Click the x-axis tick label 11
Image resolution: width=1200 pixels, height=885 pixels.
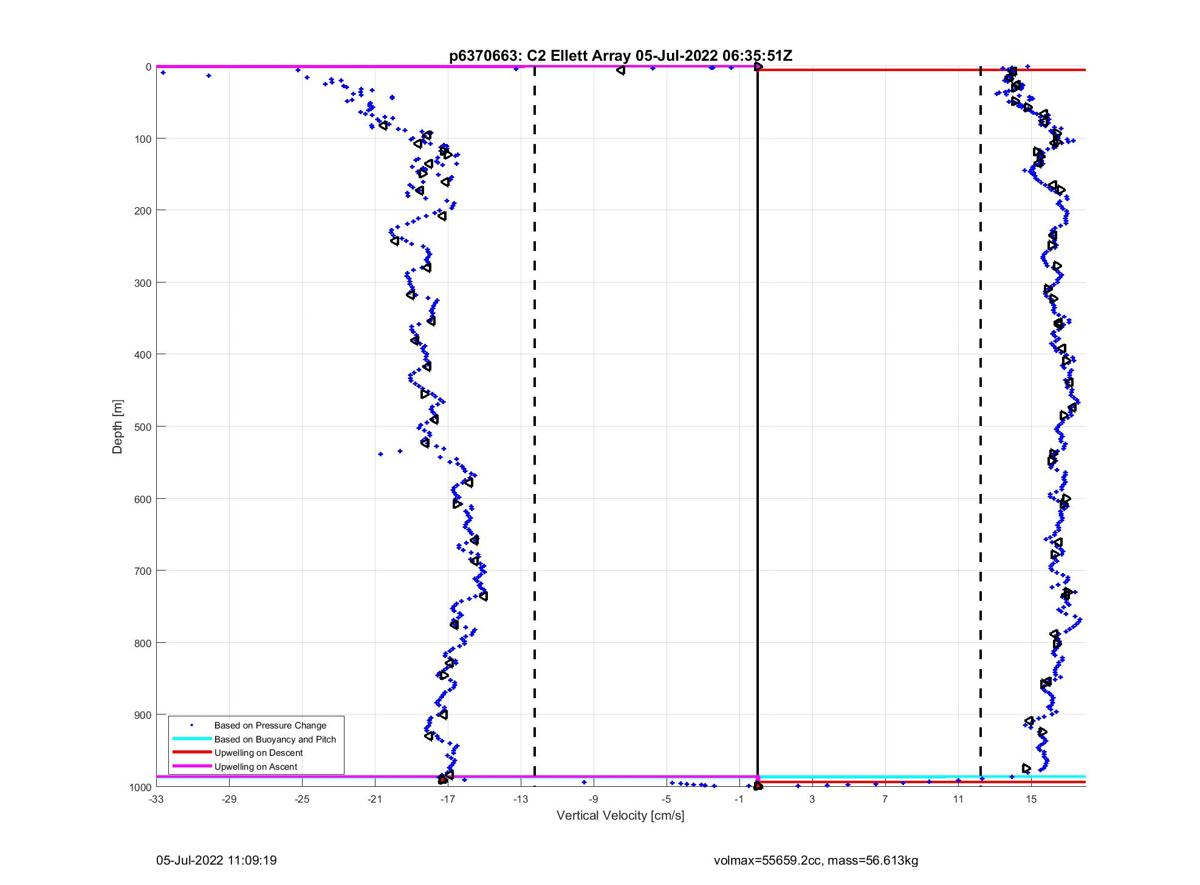[958, 799]
